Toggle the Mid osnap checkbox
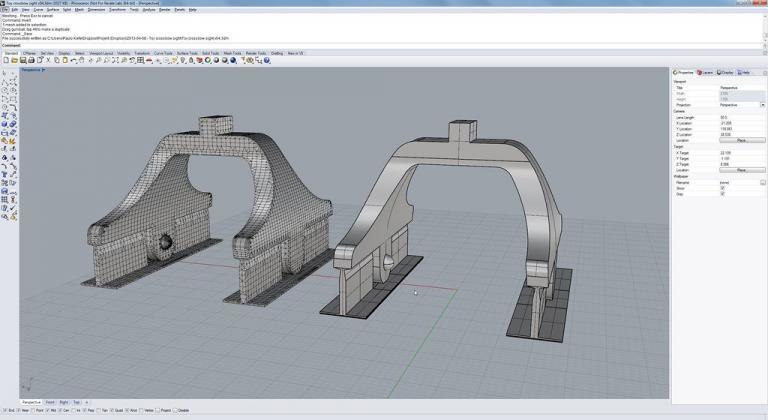768x420 pixels. tap(50, 410)
